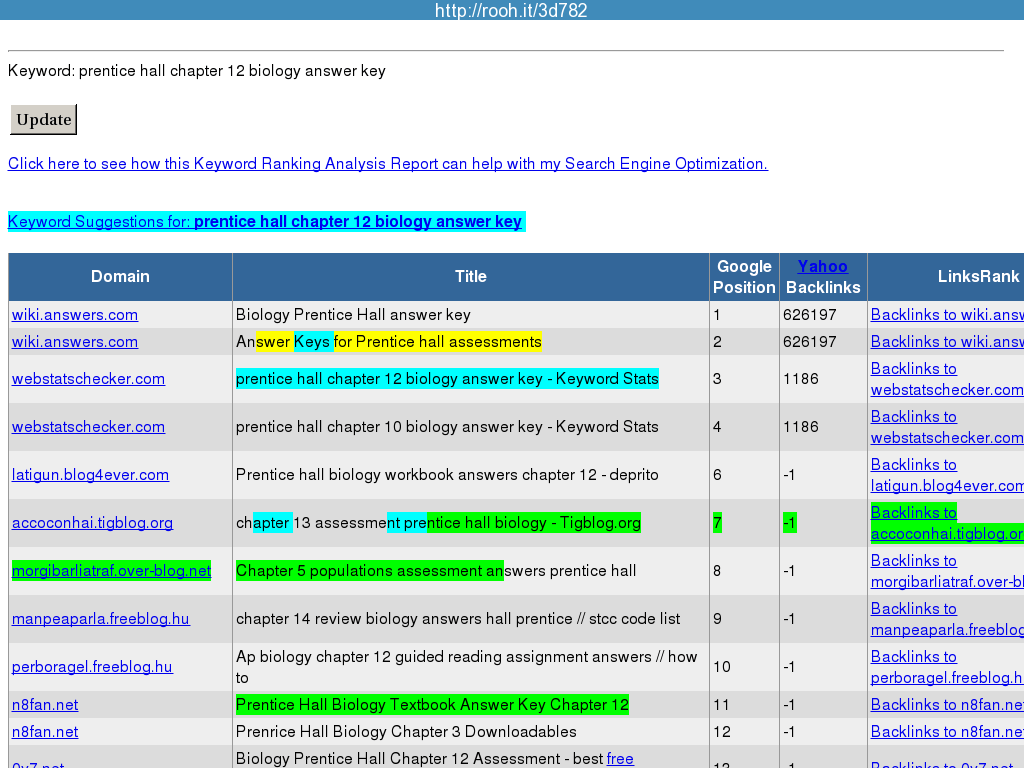The height and width of the screenshot is (768, 1024).
Task: Open webstatschecker.com domain in position 3 row
Action: (x=88, y=379)
